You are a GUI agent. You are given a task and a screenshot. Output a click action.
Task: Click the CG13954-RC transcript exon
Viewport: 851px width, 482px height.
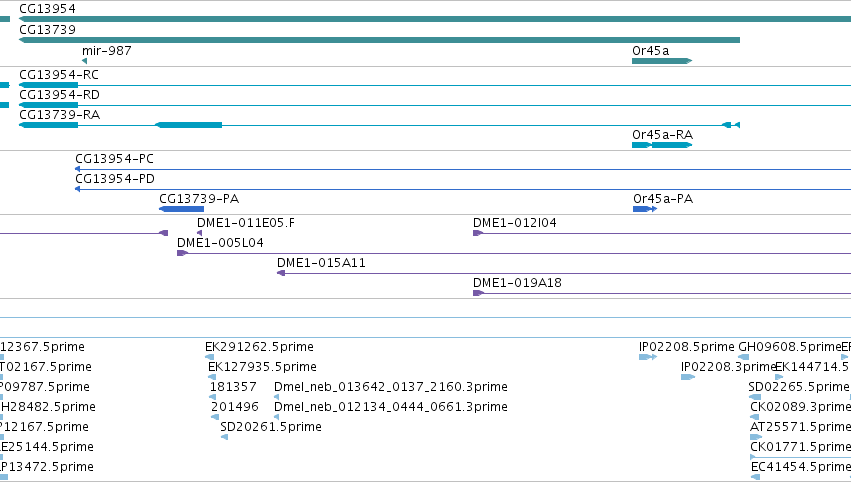pos(48,85)
